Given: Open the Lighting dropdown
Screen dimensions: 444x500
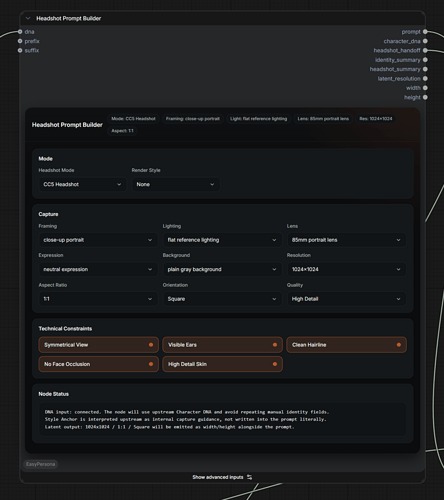Looking at the screenshot, I should pyautogui.click(x=222, y=240).
